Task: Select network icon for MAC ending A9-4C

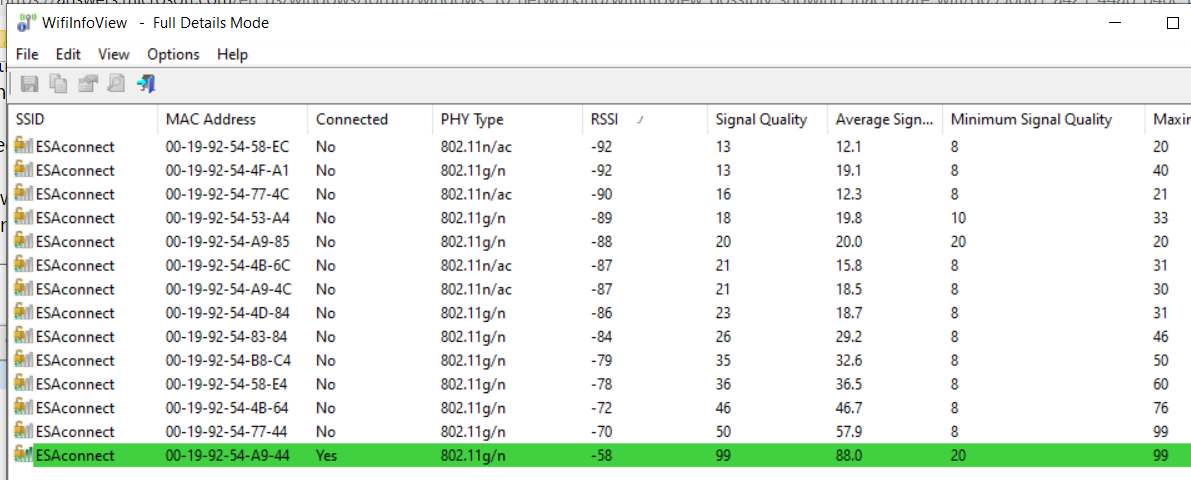Action: tap(24, 289)
